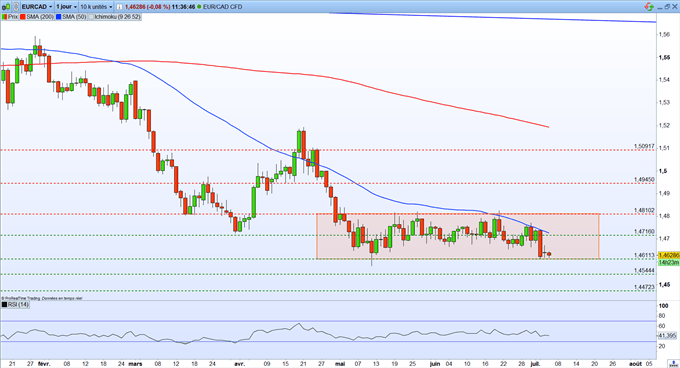Open the '10 k unités' history dropdown
The image size is (680, 368).
click(96, 7)
